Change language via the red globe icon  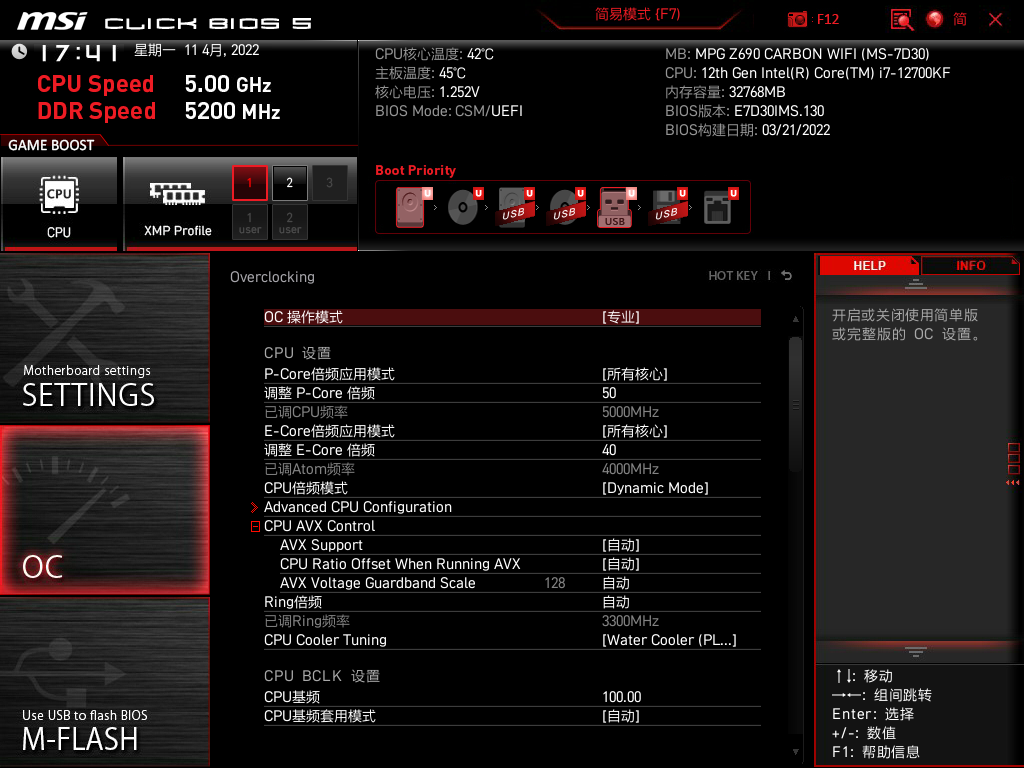point(935,20)
